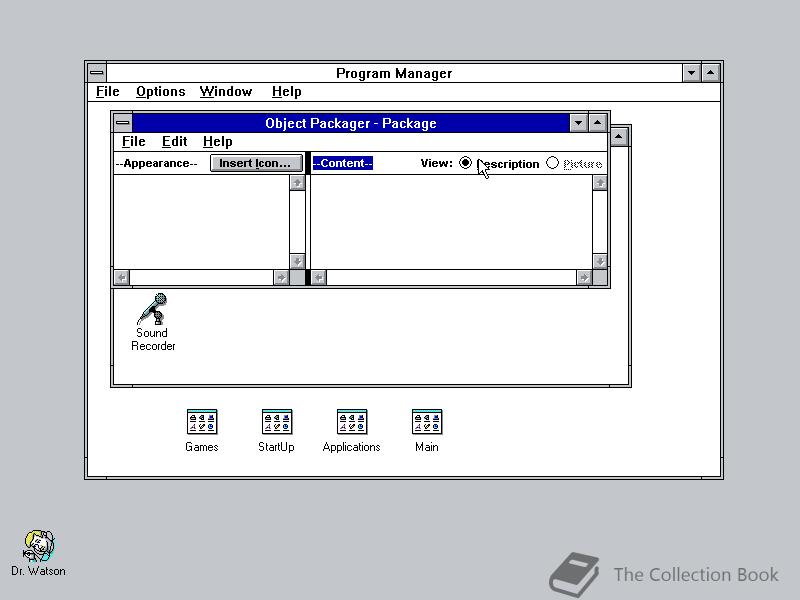Open the StartUp program group icon

[x=277, y=431]
